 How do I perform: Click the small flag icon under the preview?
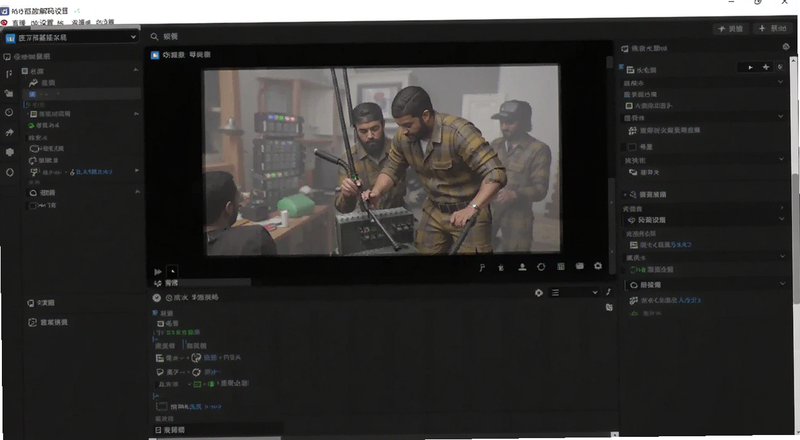tap(482, 267)
